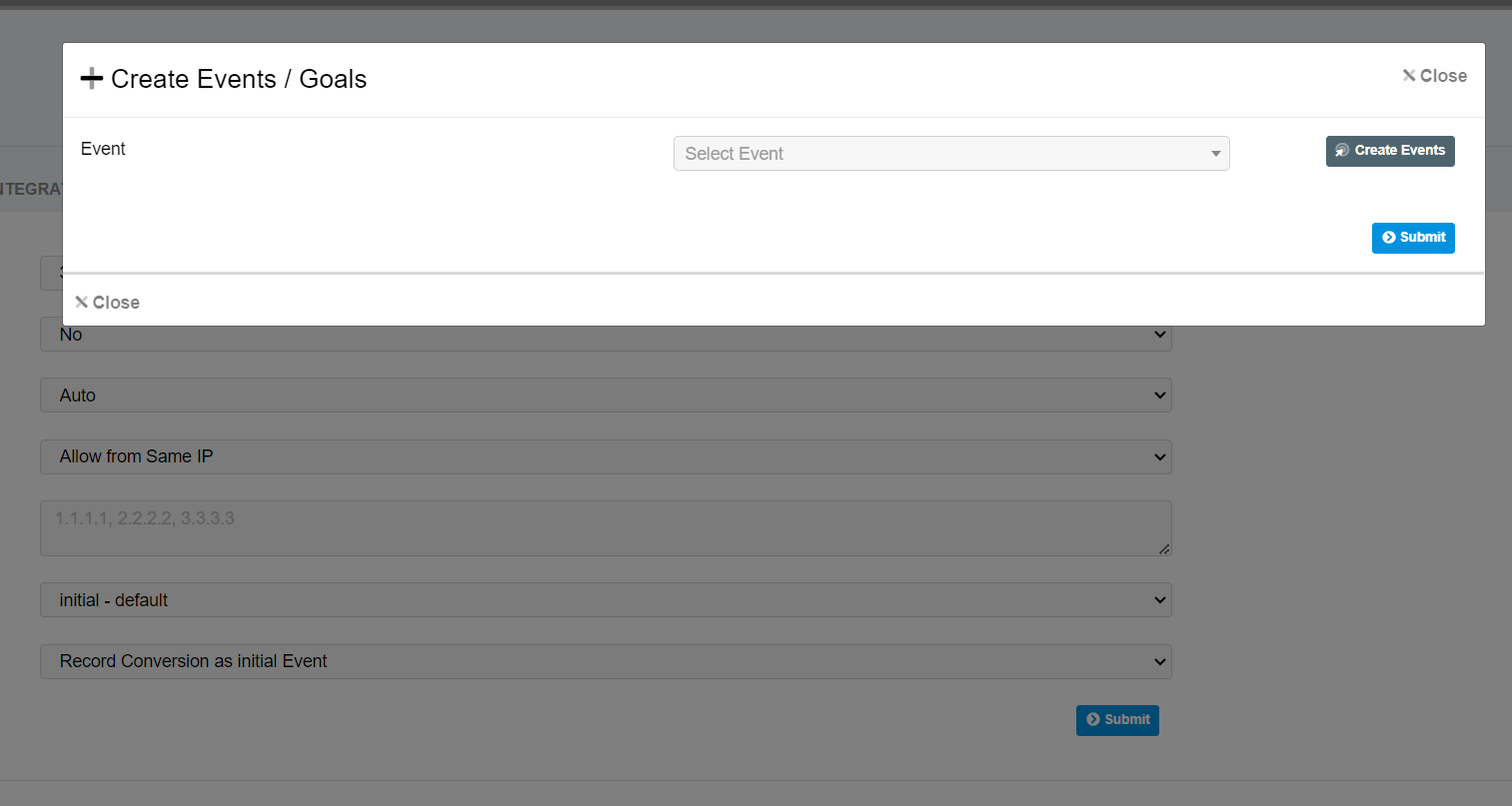Viewport: 1512px width, 806px height.
Task: Click the 'Event' field label
Action: click(103, 149)
